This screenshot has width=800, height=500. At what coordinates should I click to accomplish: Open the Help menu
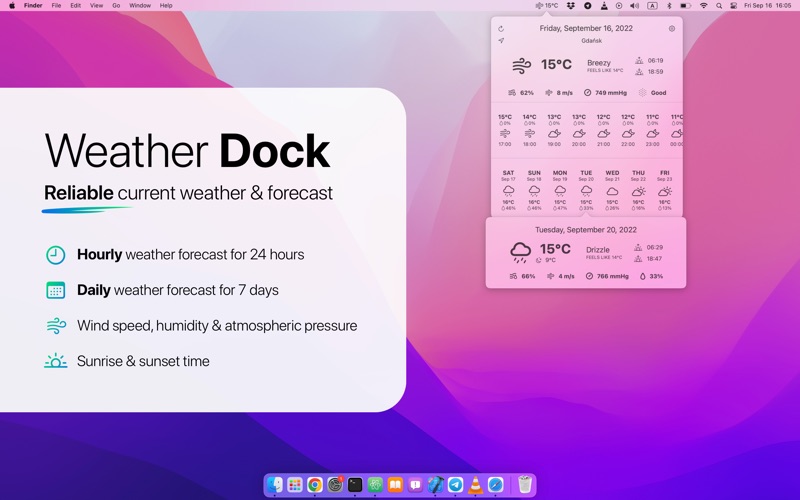point(166,6)
